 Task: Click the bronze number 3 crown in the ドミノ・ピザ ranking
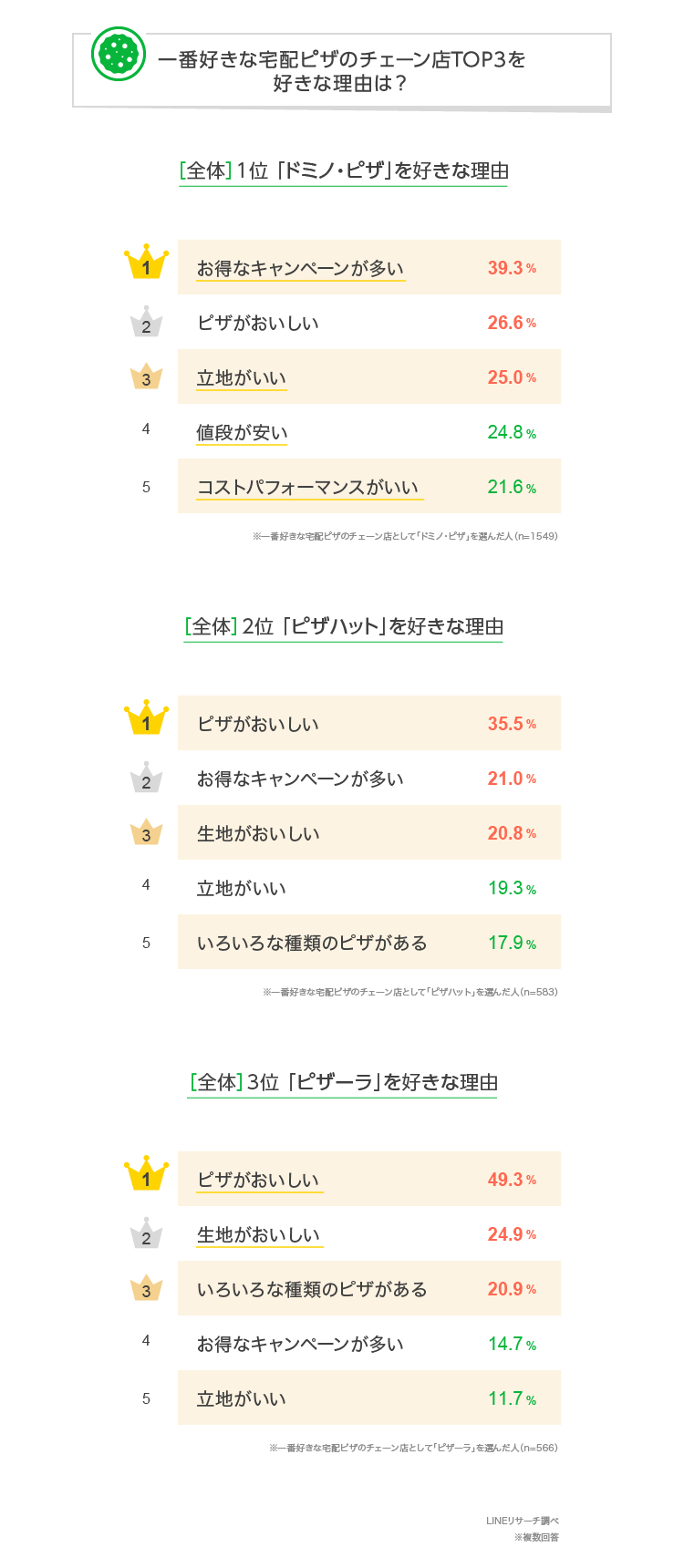coord(146,377)
